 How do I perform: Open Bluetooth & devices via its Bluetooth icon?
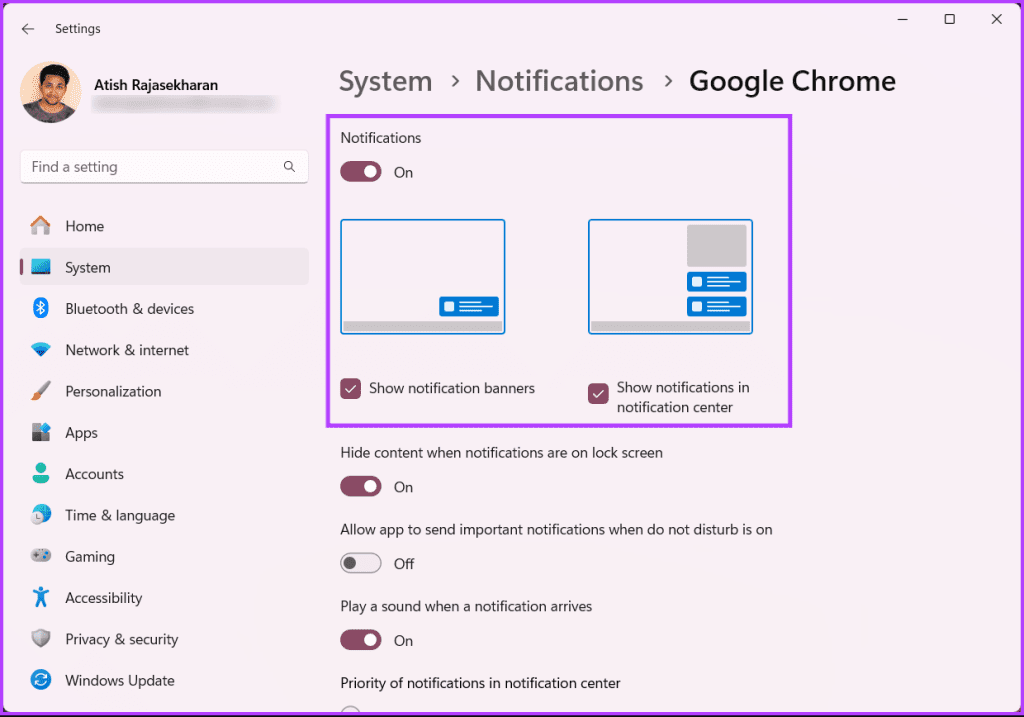40,308
